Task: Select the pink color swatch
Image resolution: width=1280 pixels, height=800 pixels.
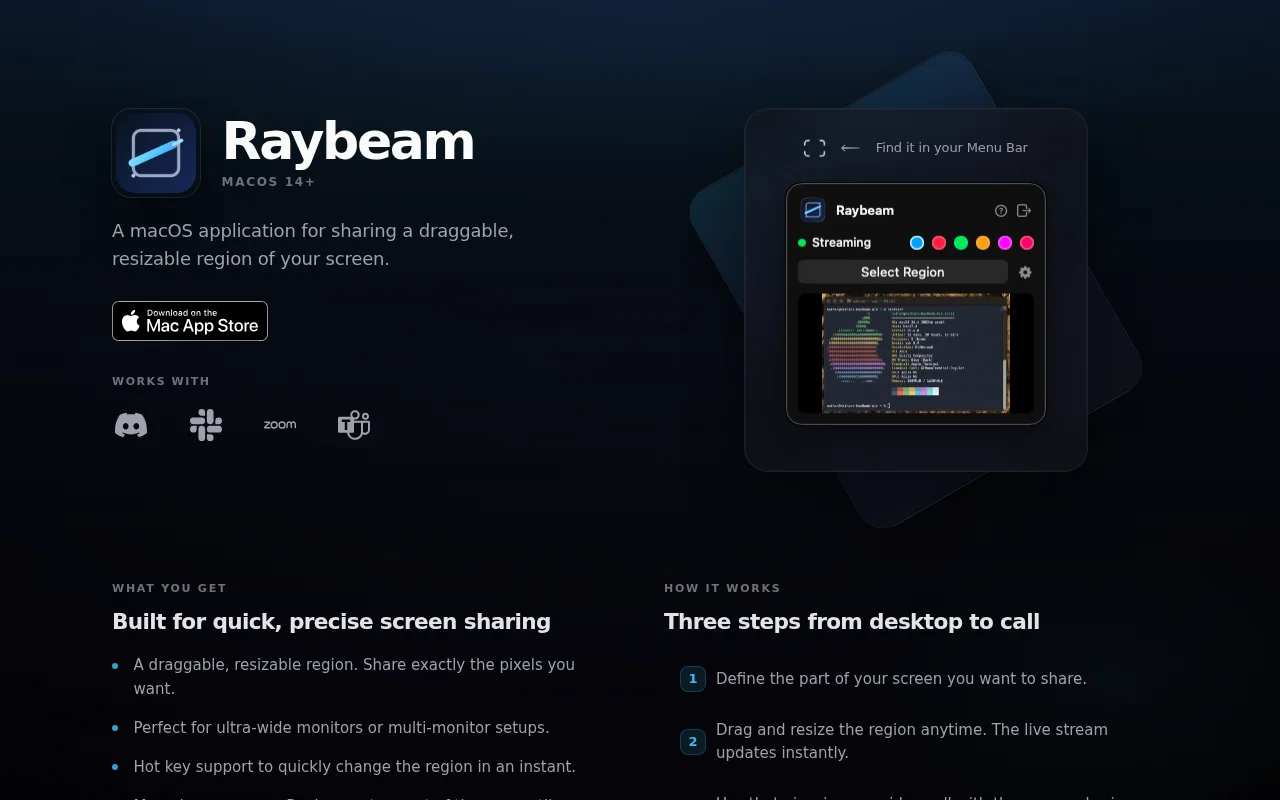Action: 1027,243
